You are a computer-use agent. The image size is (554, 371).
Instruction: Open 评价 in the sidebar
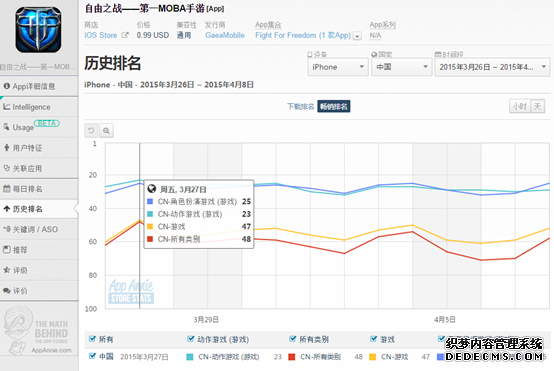coord(39,291)
